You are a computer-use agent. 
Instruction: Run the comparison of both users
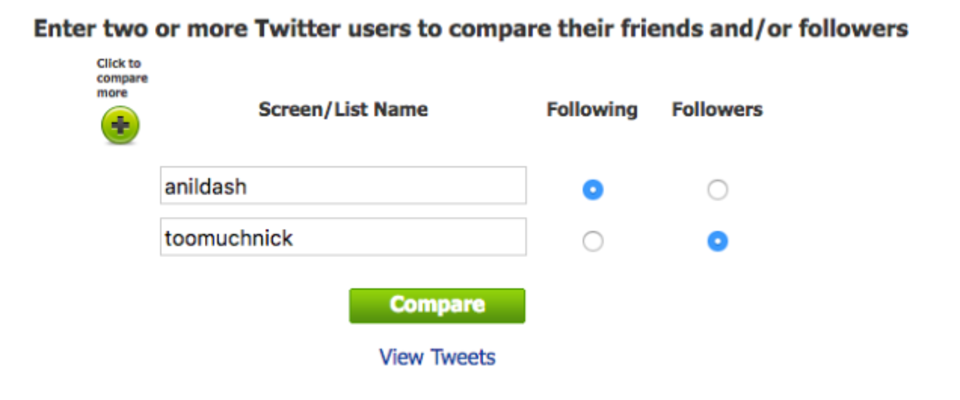pyautogui.click(x=437, y=305)
